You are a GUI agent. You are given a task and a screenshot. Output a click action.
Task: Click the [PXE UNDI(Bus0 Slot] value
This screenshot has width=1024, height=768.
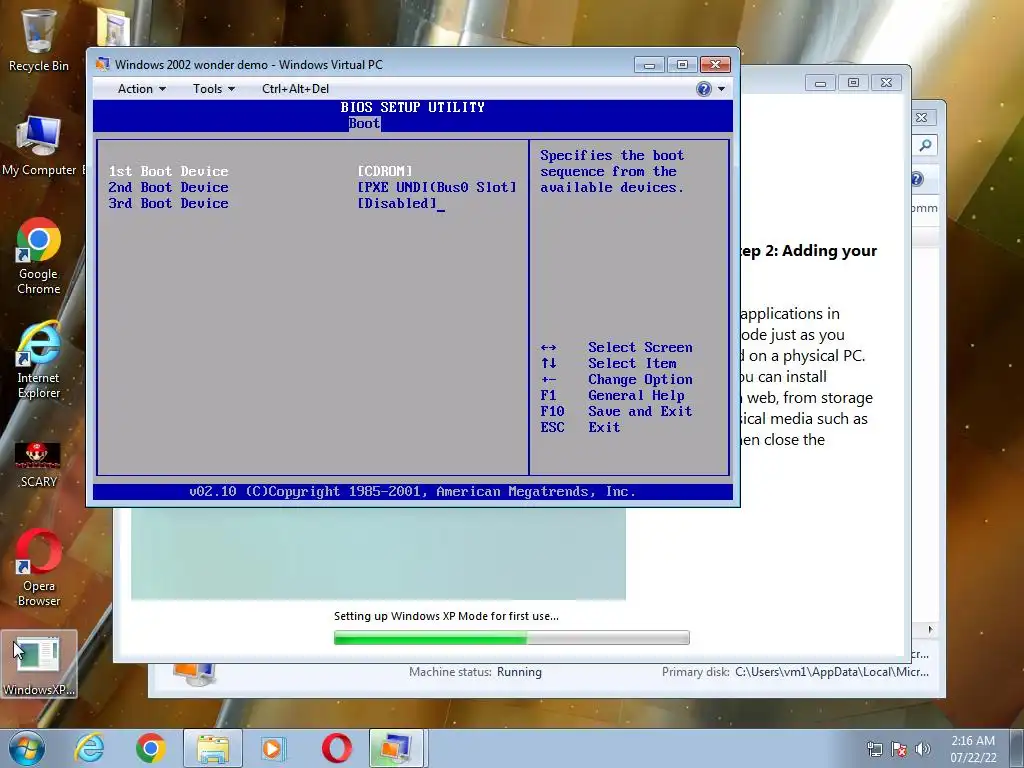tap(437, 187)
